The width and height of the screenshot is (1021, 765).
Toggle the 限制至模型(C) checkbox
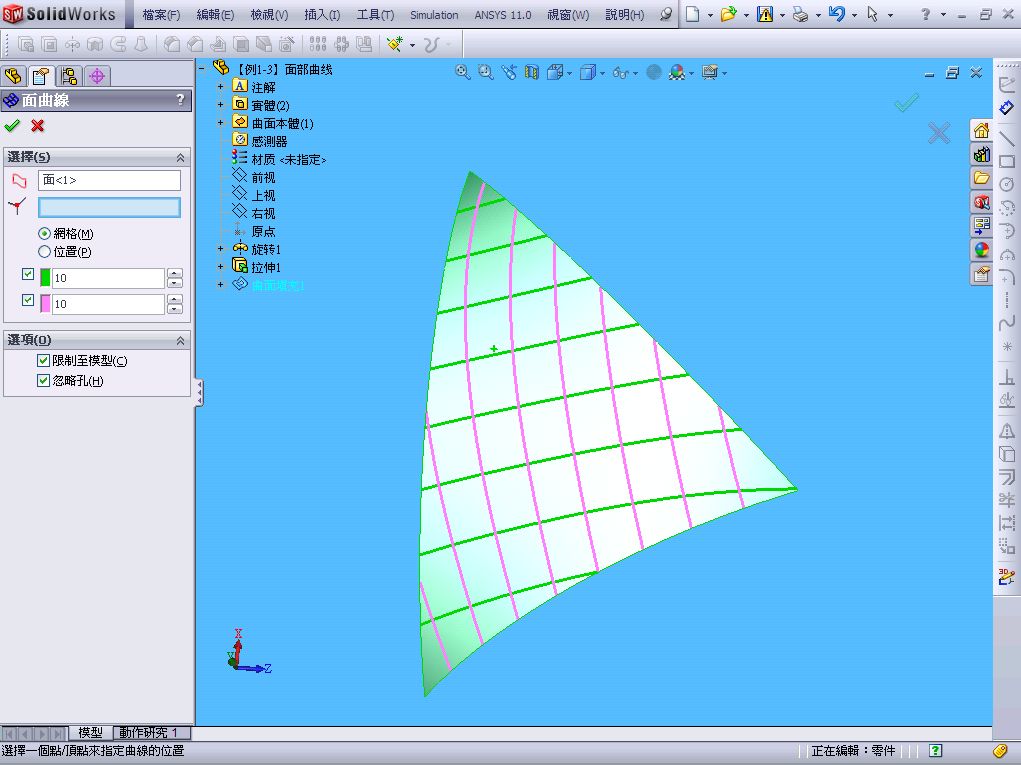click(43, 361)
